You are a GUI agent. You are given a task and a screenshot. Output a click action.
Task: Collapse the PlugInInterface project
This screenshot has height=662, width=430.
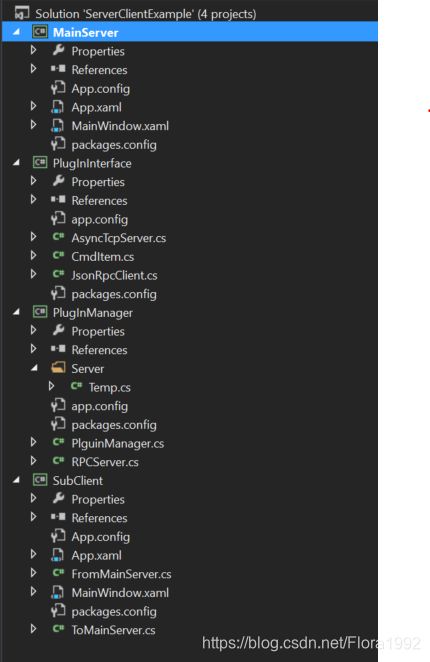pyautogui.click(x=16, y=163)
